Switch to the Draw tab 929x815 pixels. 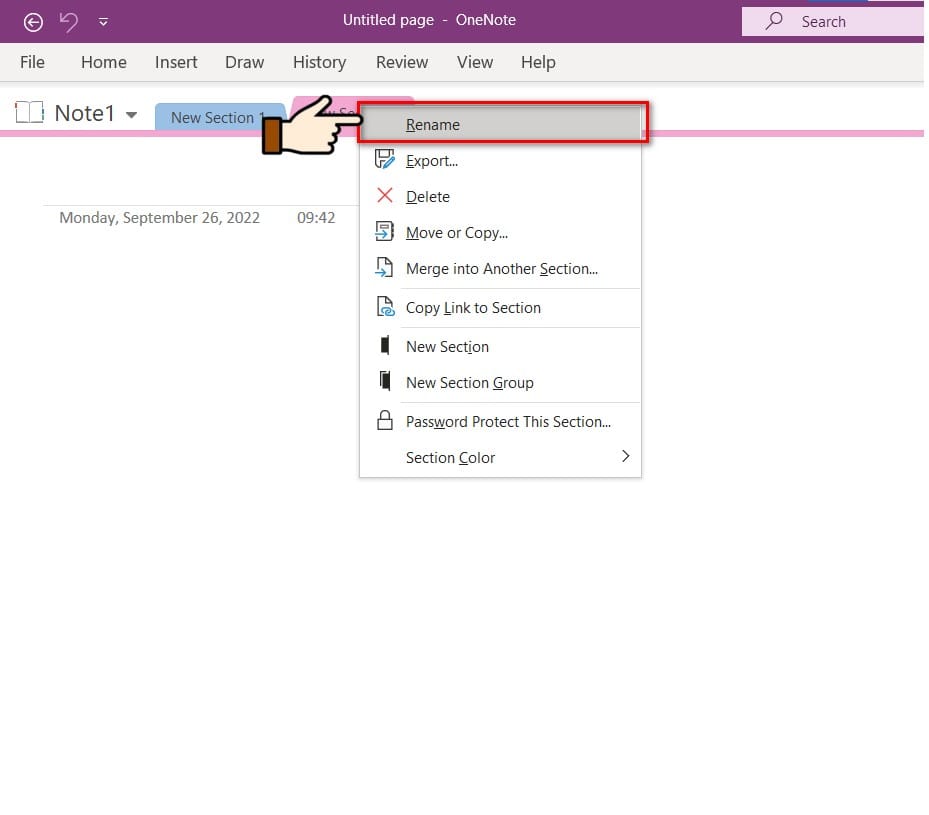tap(244, 62)
